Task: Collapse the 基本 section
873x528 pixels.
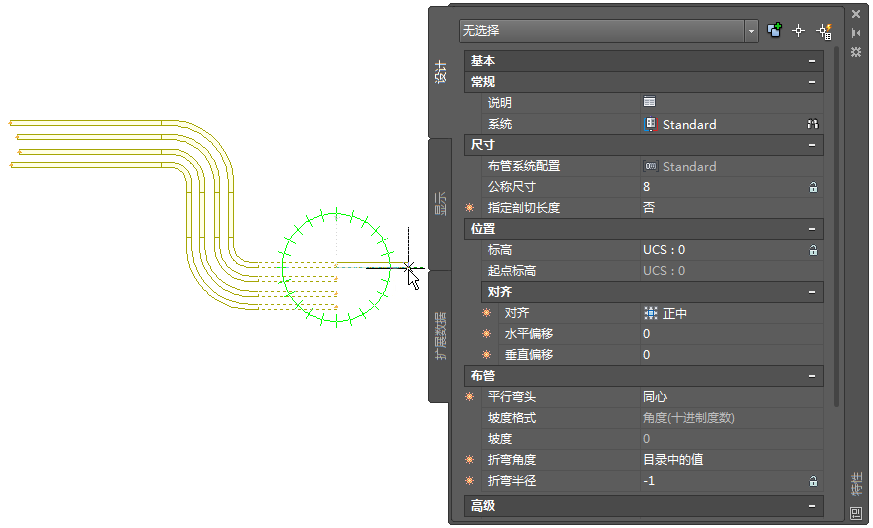Action: pyautogui.click(x=812, y=61)
